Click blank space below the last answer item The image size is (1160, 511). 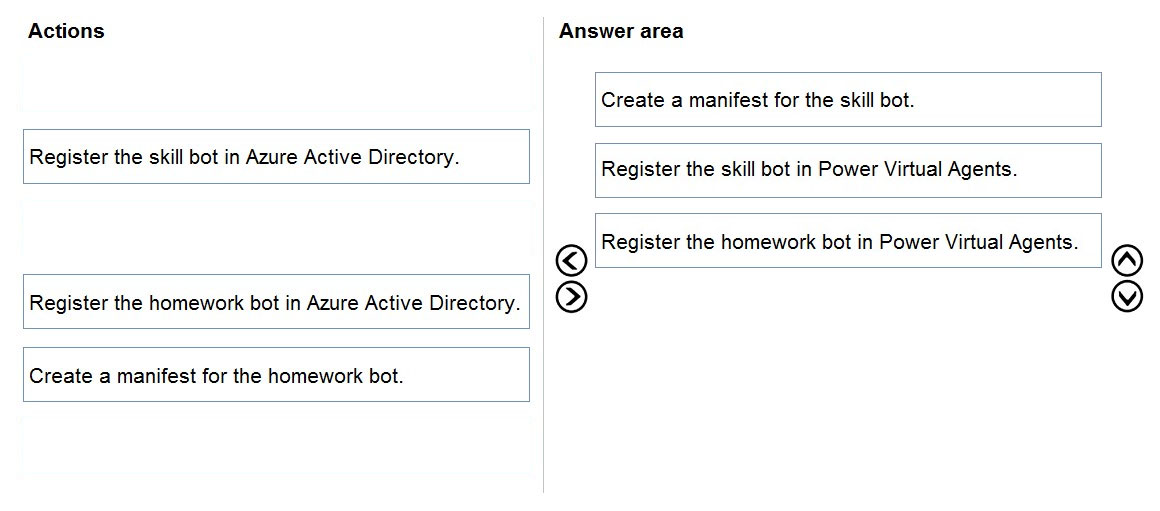(848, 370)
